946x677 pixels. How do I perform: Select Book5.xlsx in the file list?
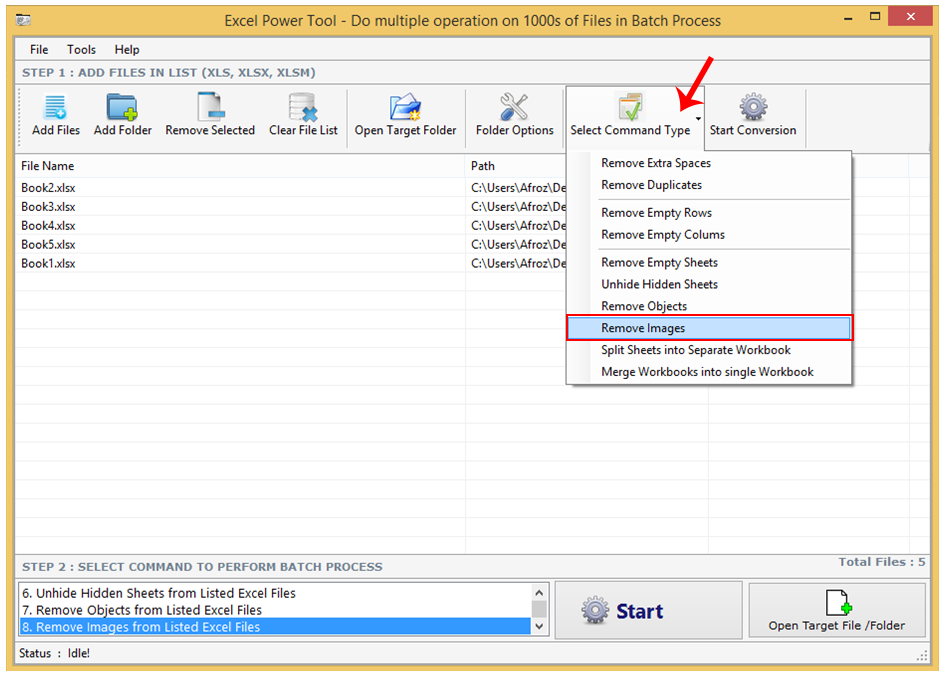click(x=48, y=244)
